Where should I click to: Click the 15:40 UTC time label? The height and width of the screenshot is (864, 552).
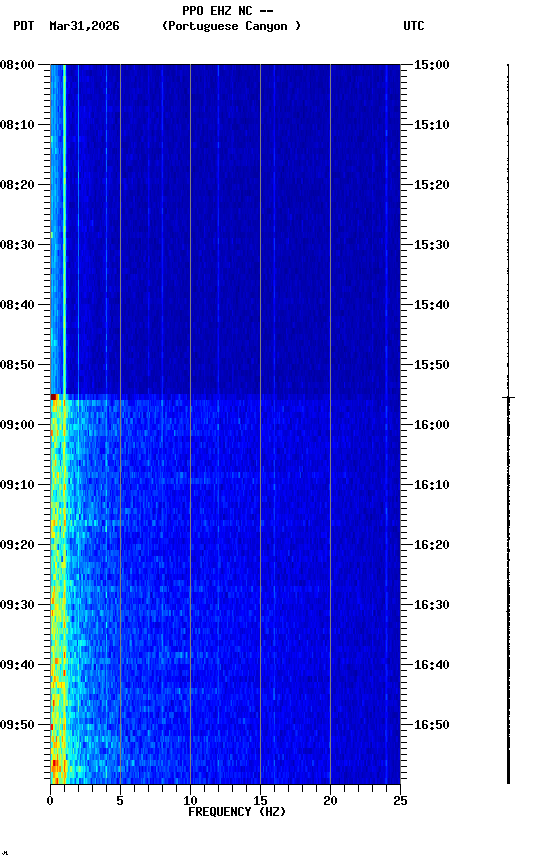432,305
